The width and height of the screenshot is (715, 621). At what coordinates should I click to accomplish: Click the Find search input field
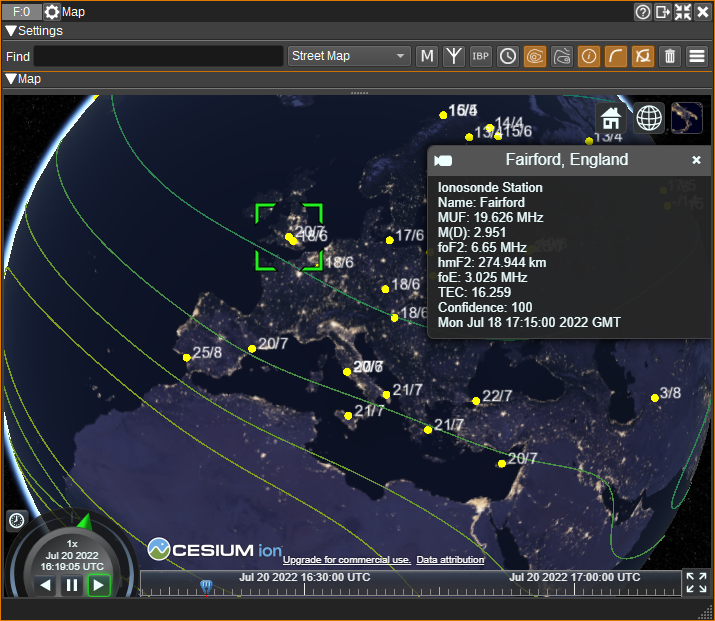(x=158, y=56)
